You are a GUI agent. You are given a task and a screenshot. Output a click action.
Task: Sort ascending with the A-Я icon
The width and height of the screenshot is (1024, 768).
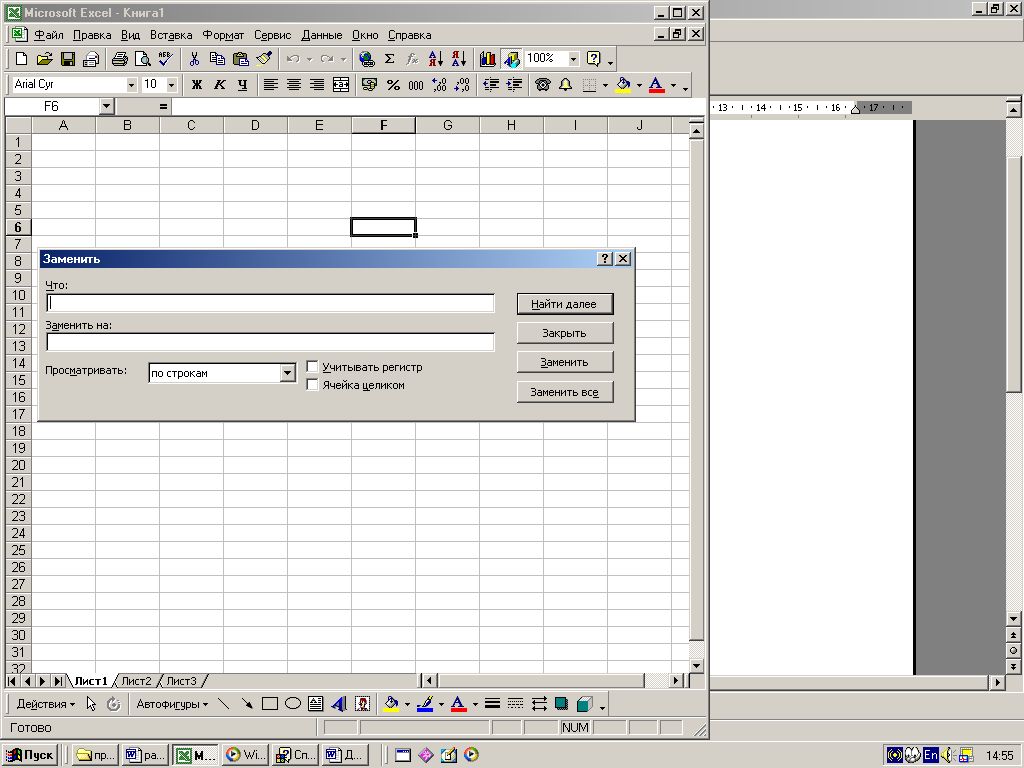pyautogui.click(x=436, y=59)
